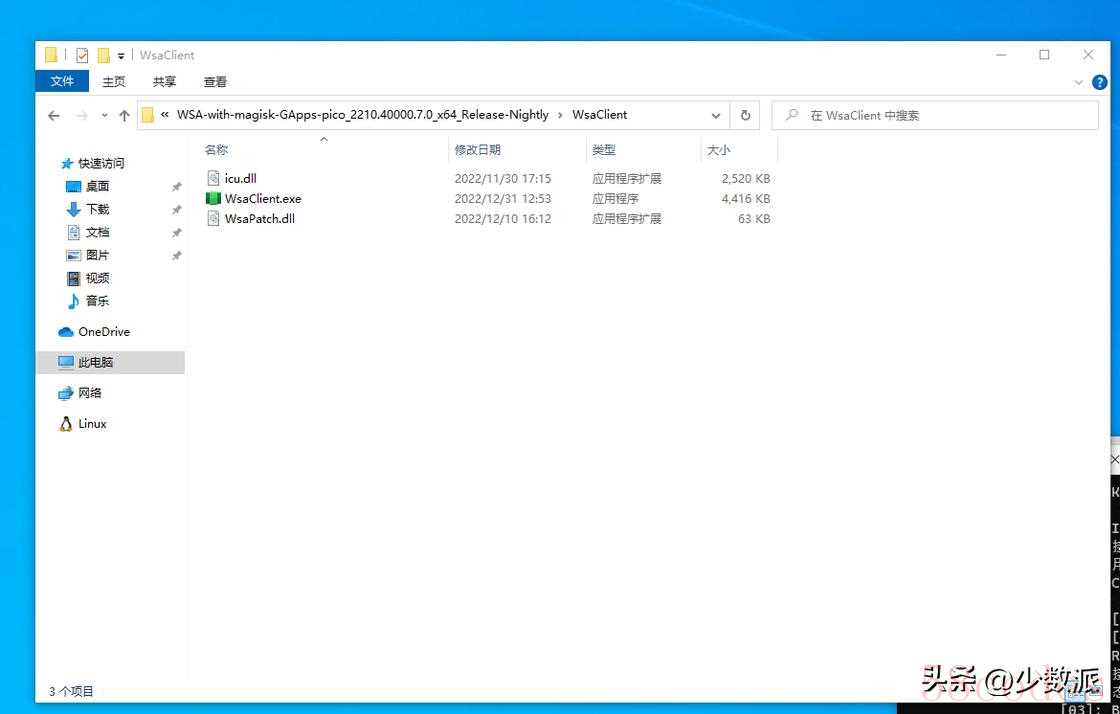Click the refresh button beside address bar

tap(745, 115)
